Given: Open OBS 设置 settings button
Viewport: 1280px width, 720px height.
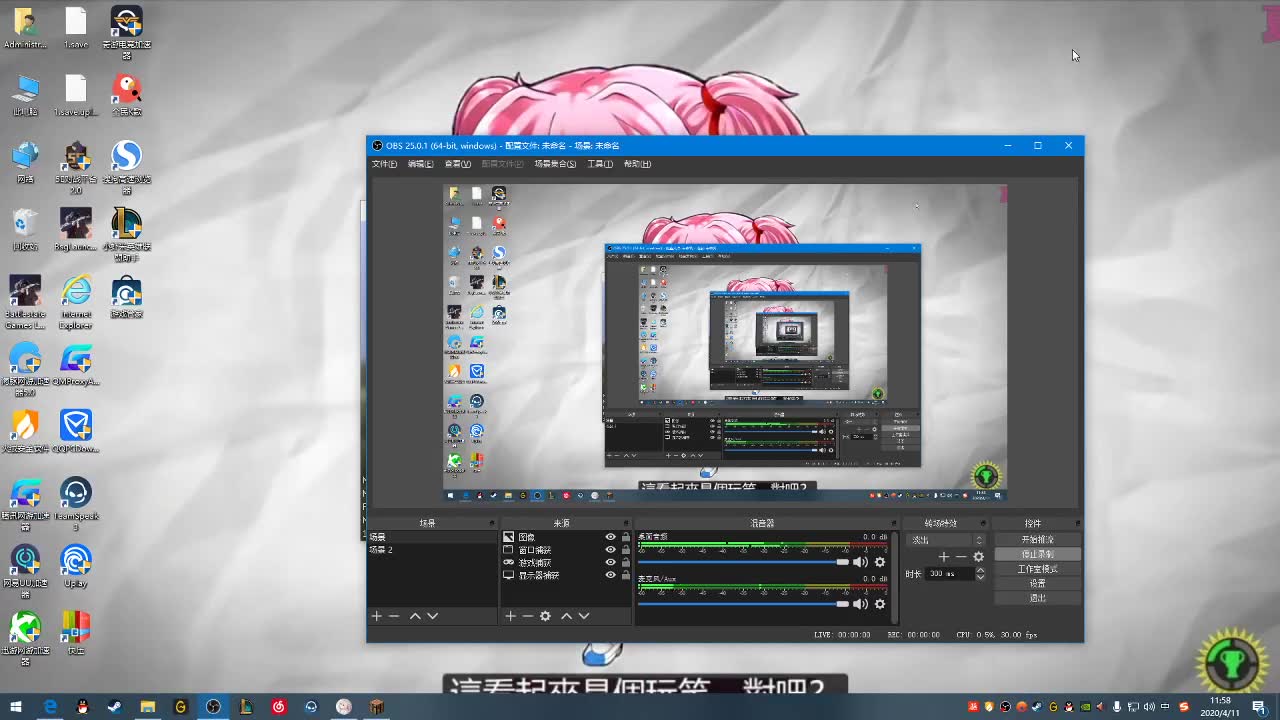Looking at the screenshot, I should point(1037,583).
